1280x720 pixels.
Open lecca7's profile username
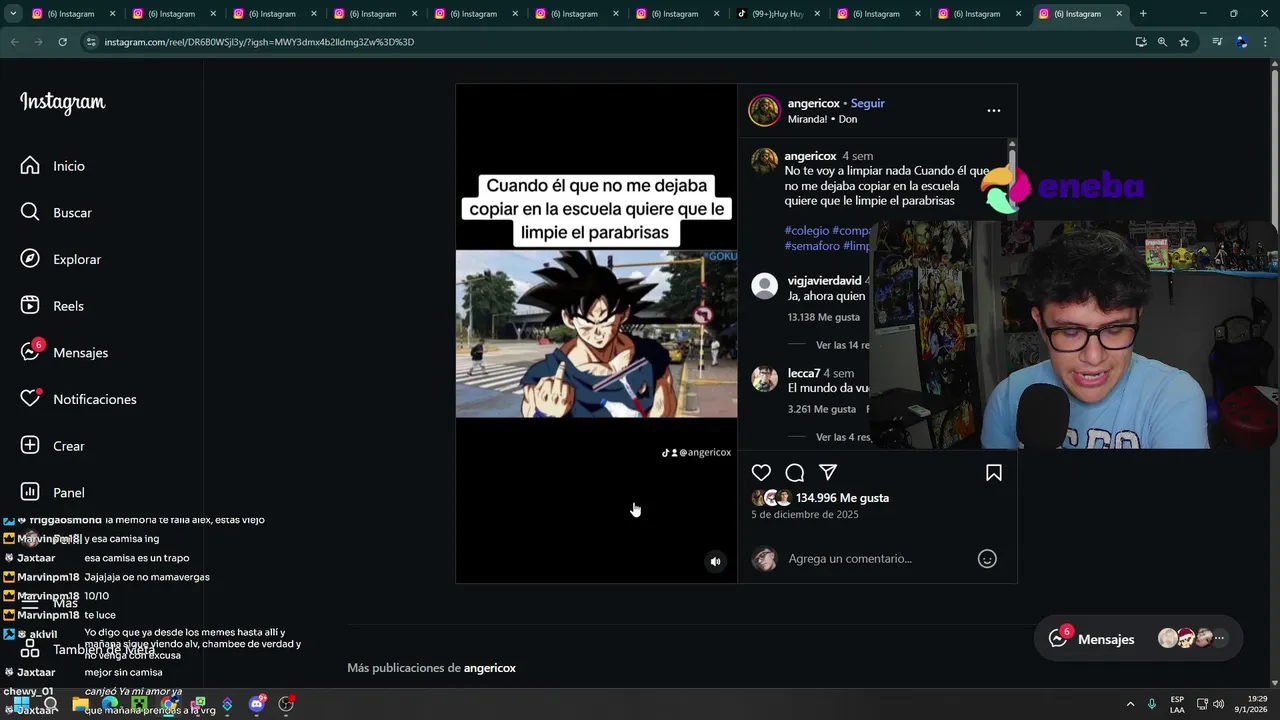[x=804, y=373]
